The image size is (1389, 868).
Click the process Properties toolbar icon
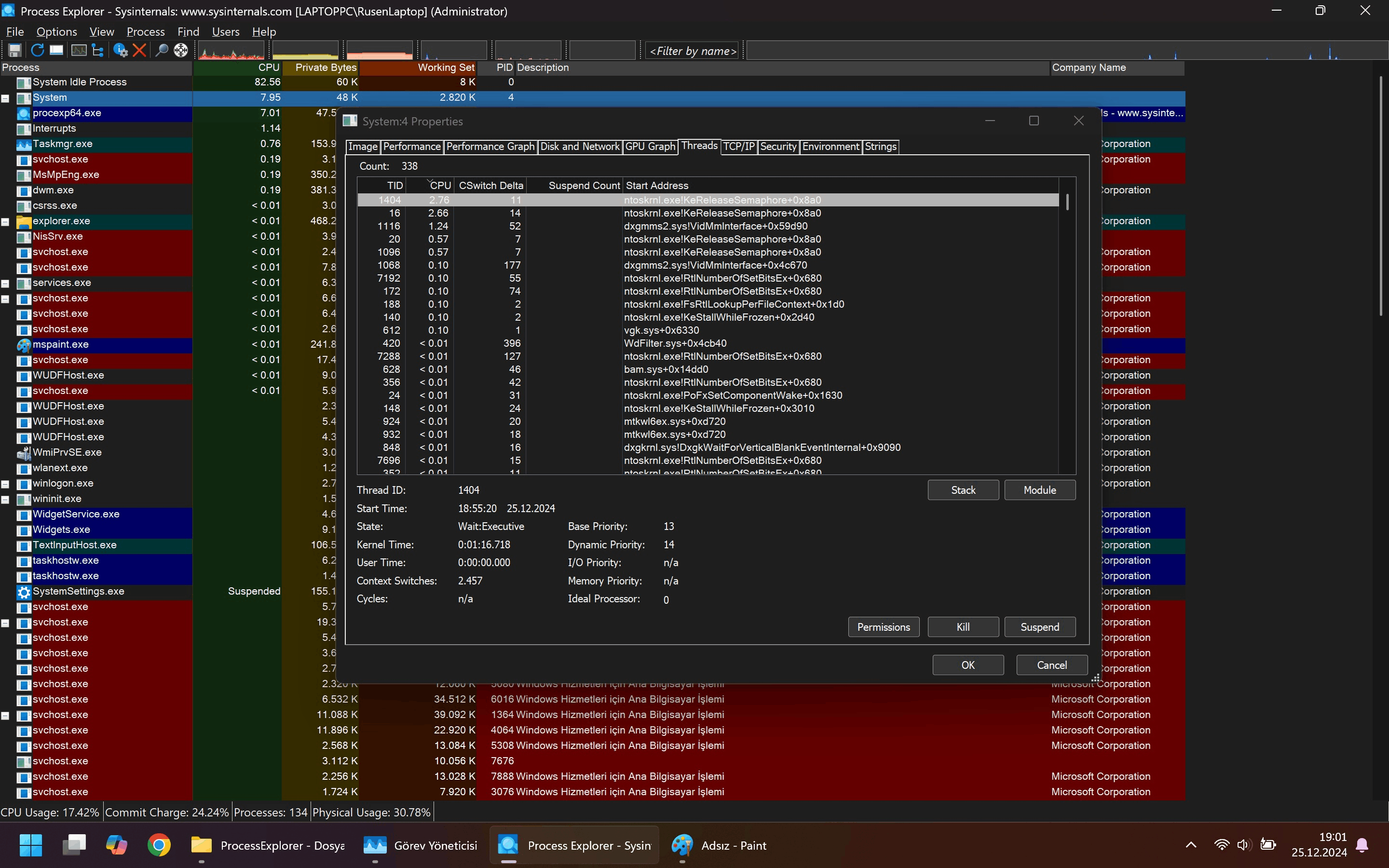click(120, 51)
